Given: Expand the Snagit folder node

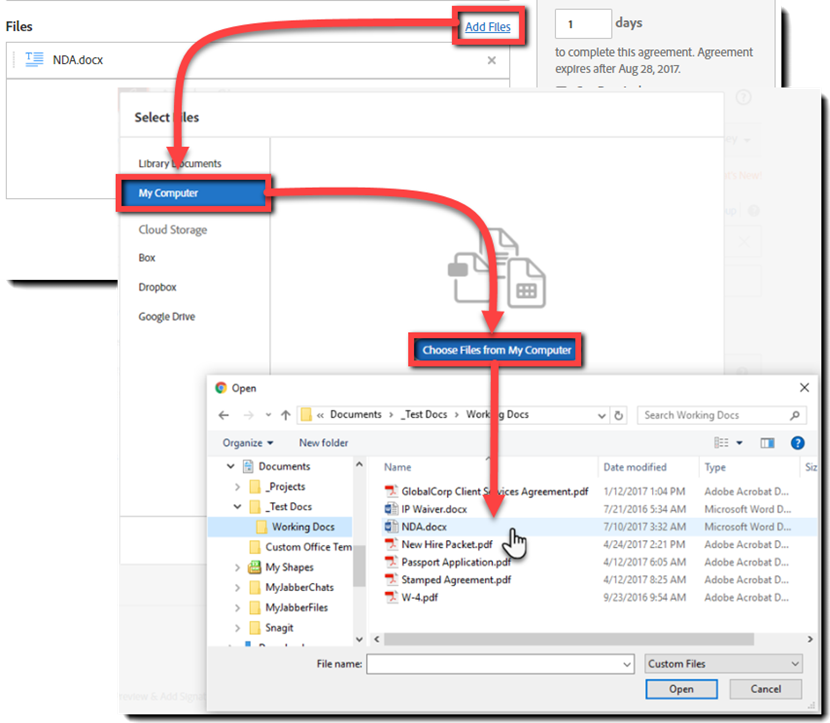Looking at the screenshot, I should tap(237, 628).
